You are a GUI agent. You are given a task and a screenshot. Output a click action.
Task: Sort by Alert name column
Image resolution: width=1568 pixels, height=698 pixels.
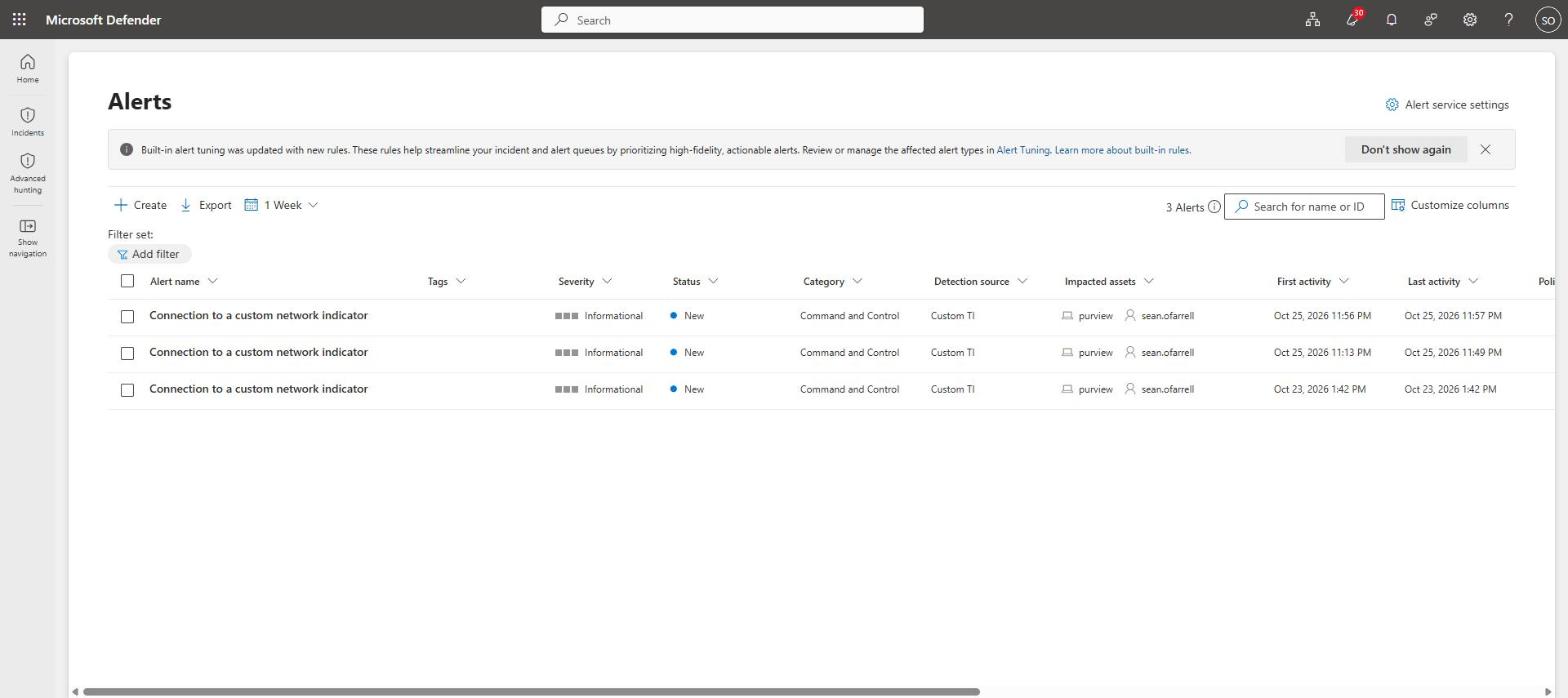click(183, 281)
